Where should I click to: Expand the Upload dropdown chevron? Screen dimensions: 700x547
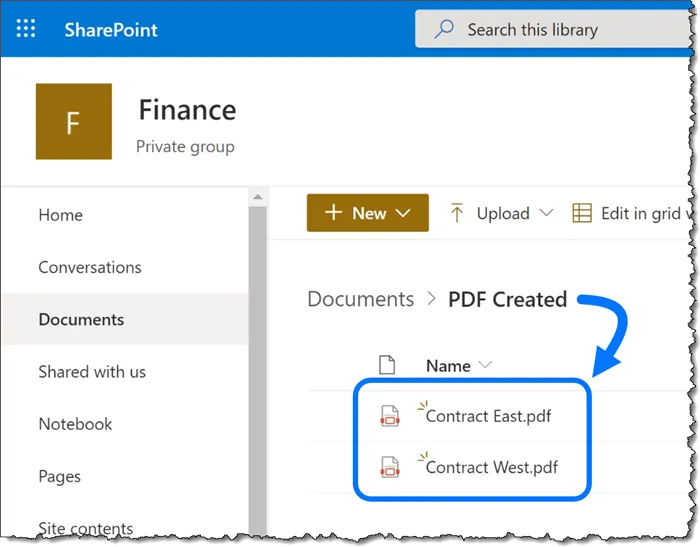coord(546,213)
